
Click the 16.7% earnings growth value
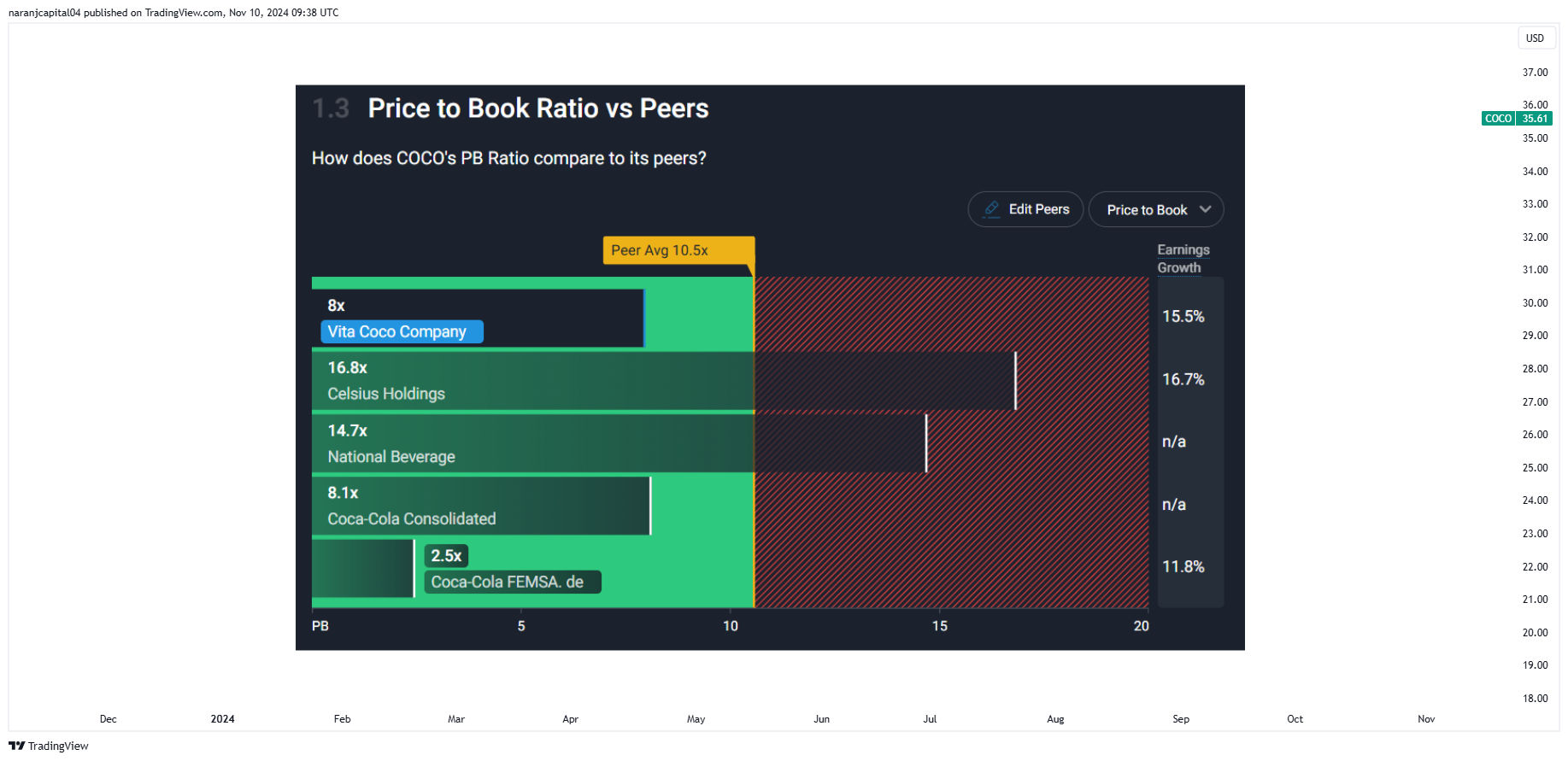[x=1183, y=379]
